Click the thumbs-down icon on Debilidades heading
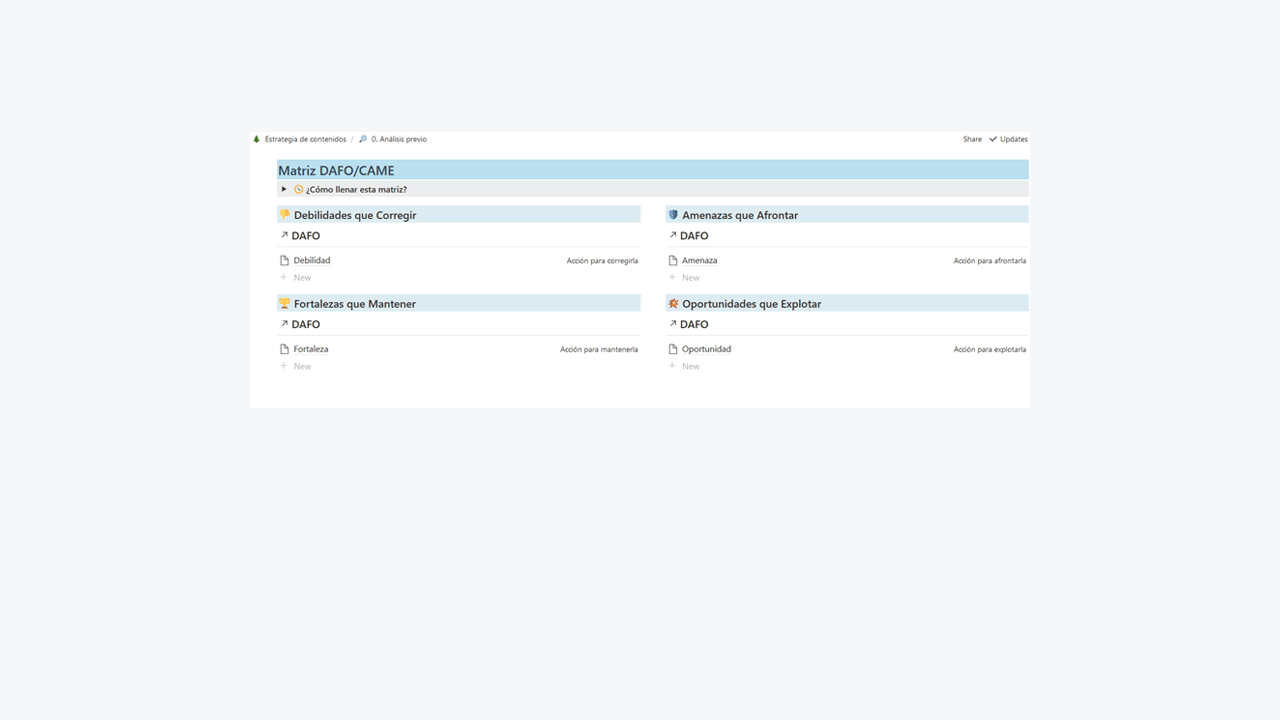The image size is (1280, 720). [x=285, y=215]
